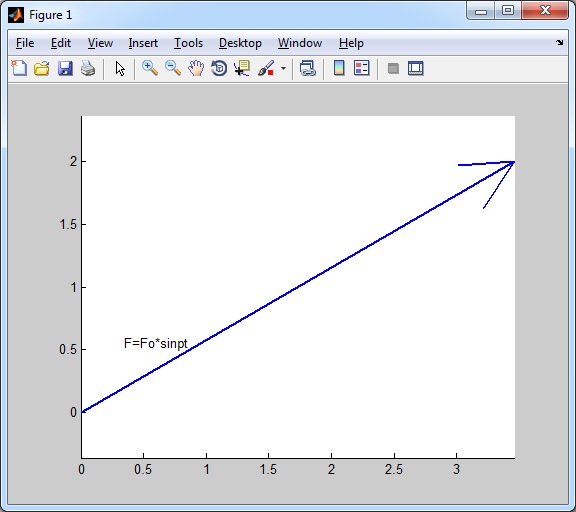Image resolution: width=576 pixels, height=512 pixels.
Task: Open the Brush color dropdown arrow
Action: click(283, 68)
